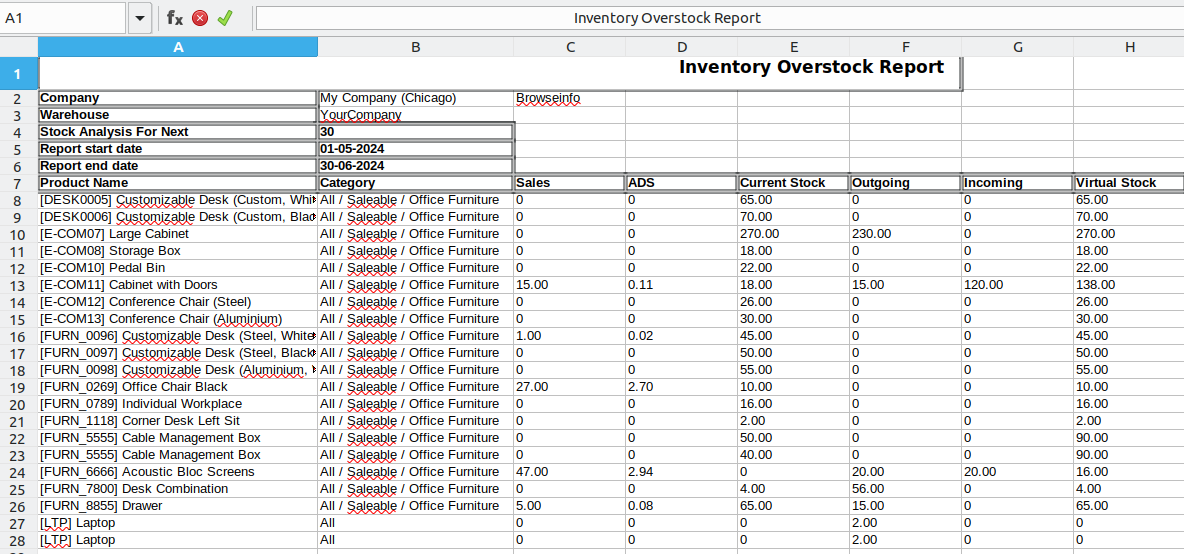The height and width of the screenshot is (554, 1184).
Task: Expand the Name Box dropdown arrow
Action: click(139, 18)
